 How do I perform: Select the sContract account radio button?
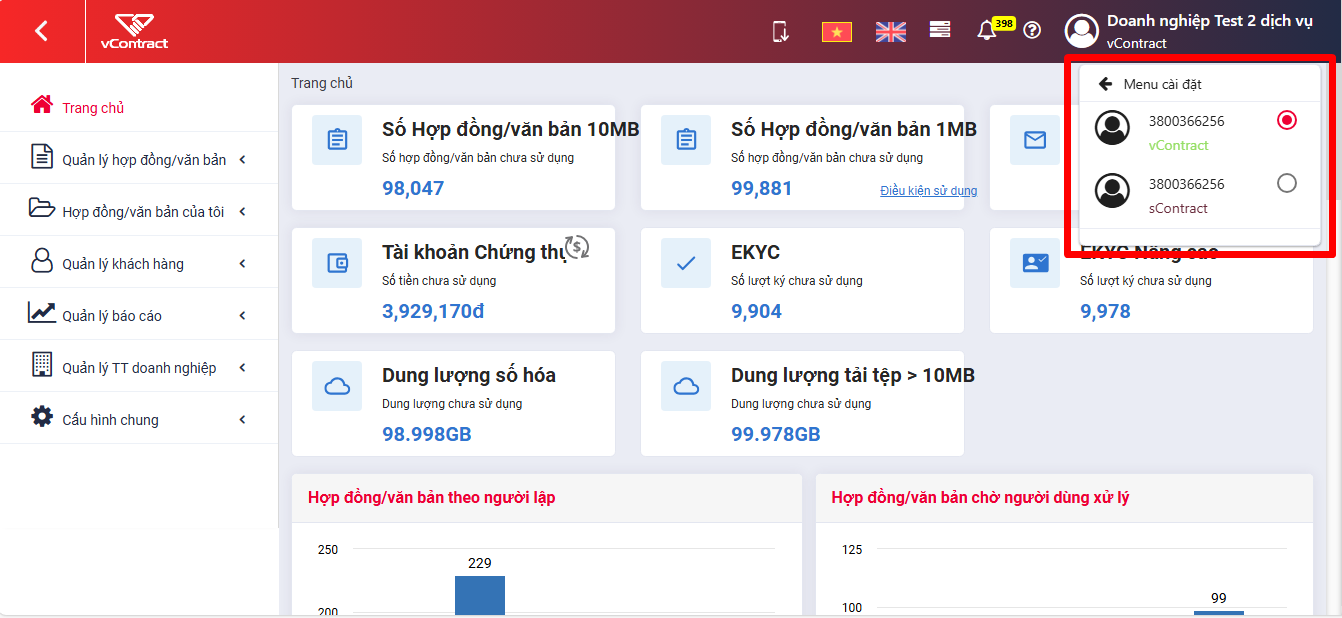1287,183
